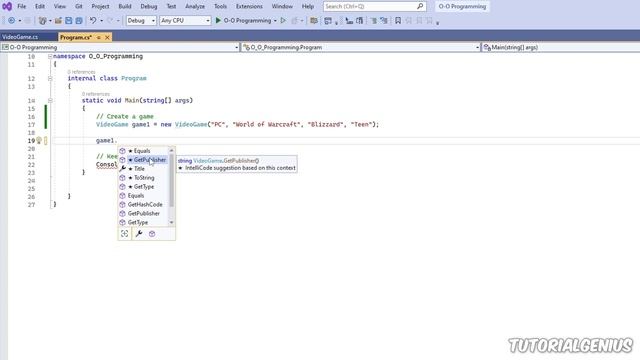Toggle the expand filter IntelliSense button
The image size is (640, 360).
tap(124, 233)
